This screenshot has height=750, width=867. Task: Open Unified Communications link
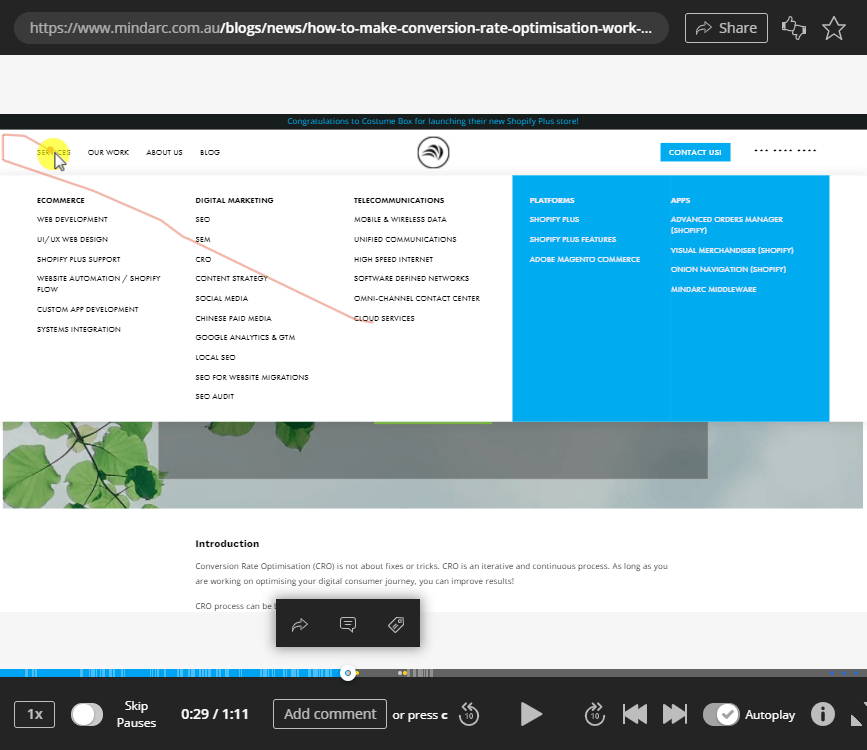tap(405, 239)
